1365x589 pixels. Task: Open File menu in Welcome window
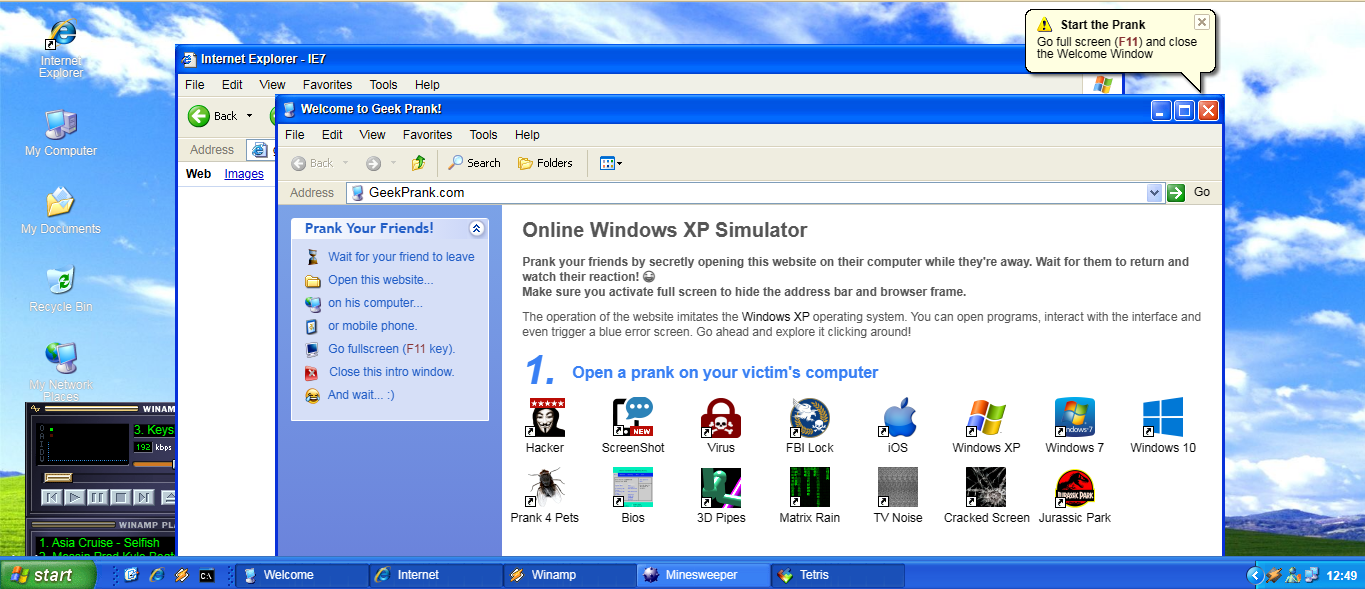pos(295,135)
